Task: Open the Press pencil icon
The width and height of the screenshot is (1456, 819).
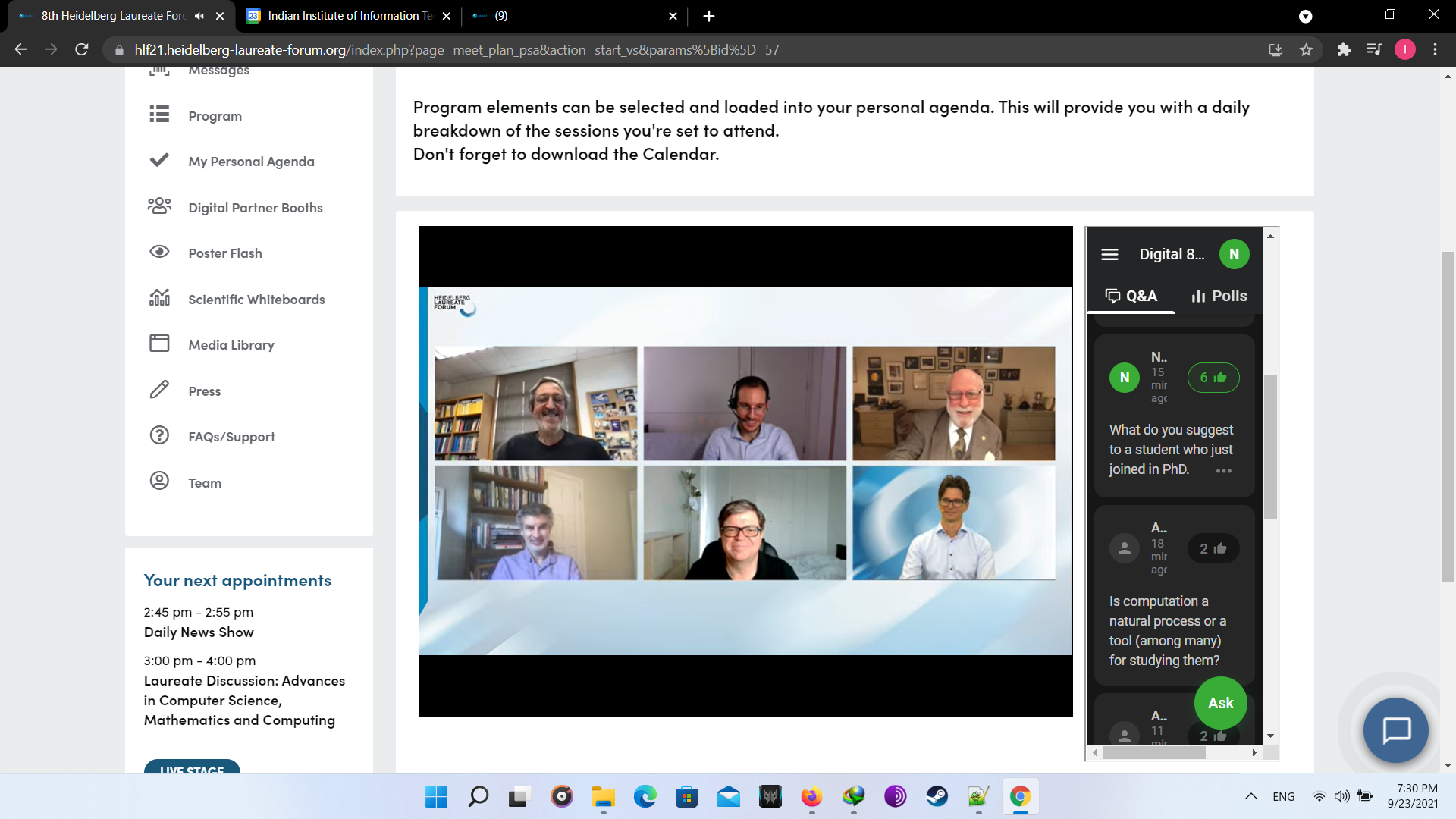Action: tap(159, 390)
